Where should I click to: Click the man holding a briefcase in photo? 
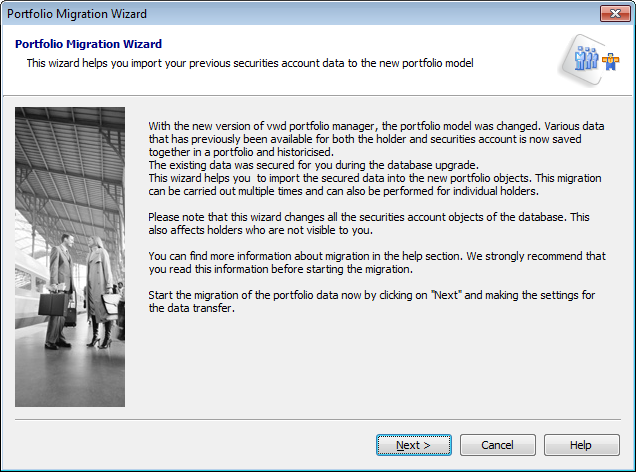(62, 285)
